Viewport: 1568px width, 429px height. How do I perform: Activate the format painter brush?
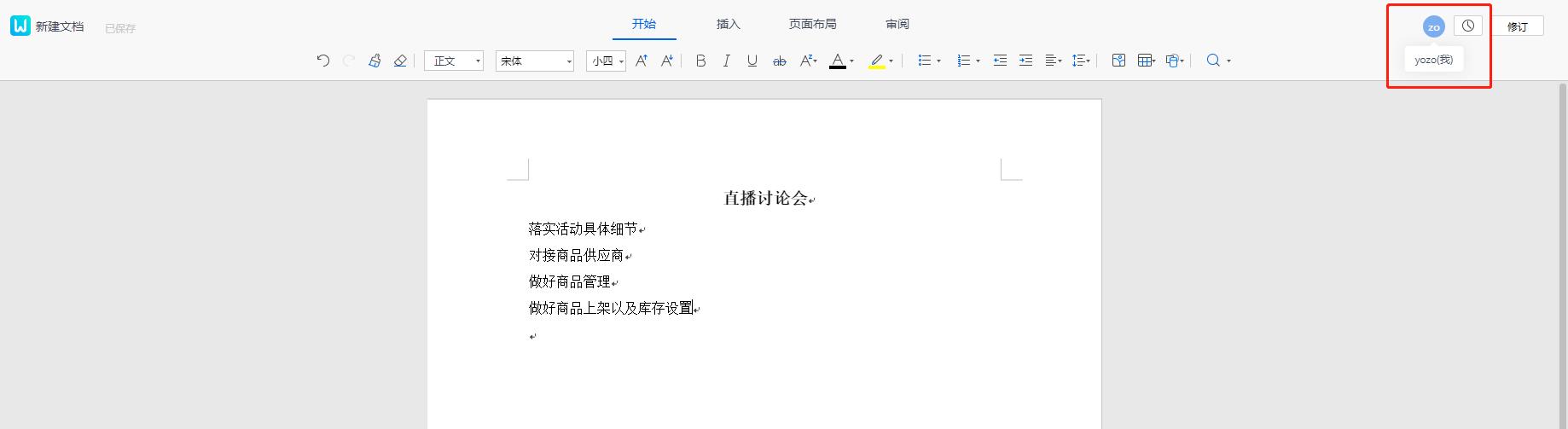374,61
